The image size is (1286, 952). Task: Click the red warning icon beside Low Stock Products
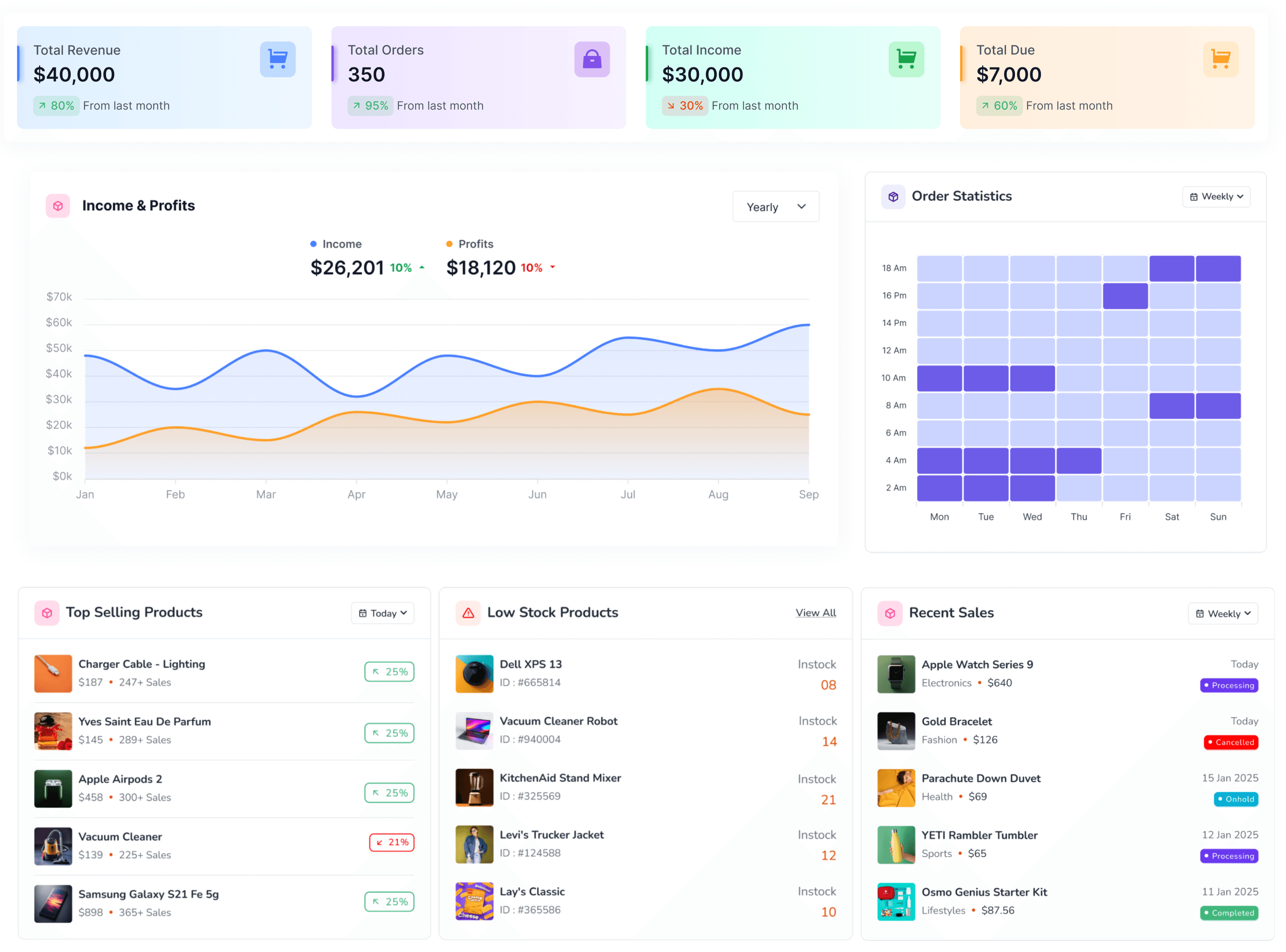coord(468,613)
